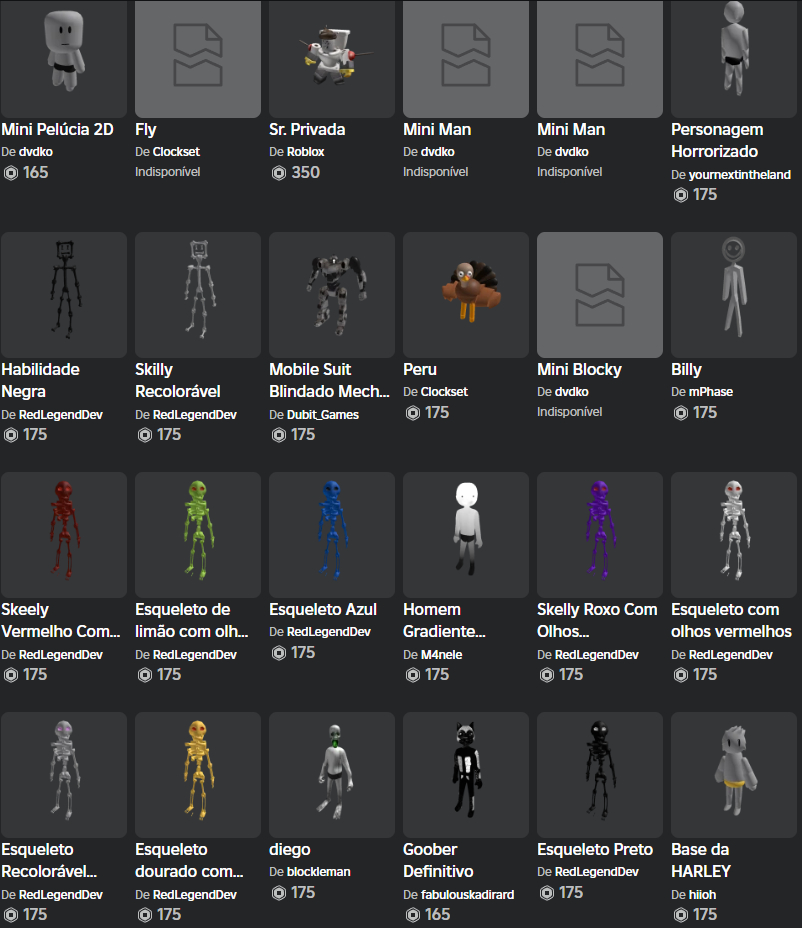Open the Base da HARLEY title link
Viewport: 802px width, 928px height.
click(701, 861)
